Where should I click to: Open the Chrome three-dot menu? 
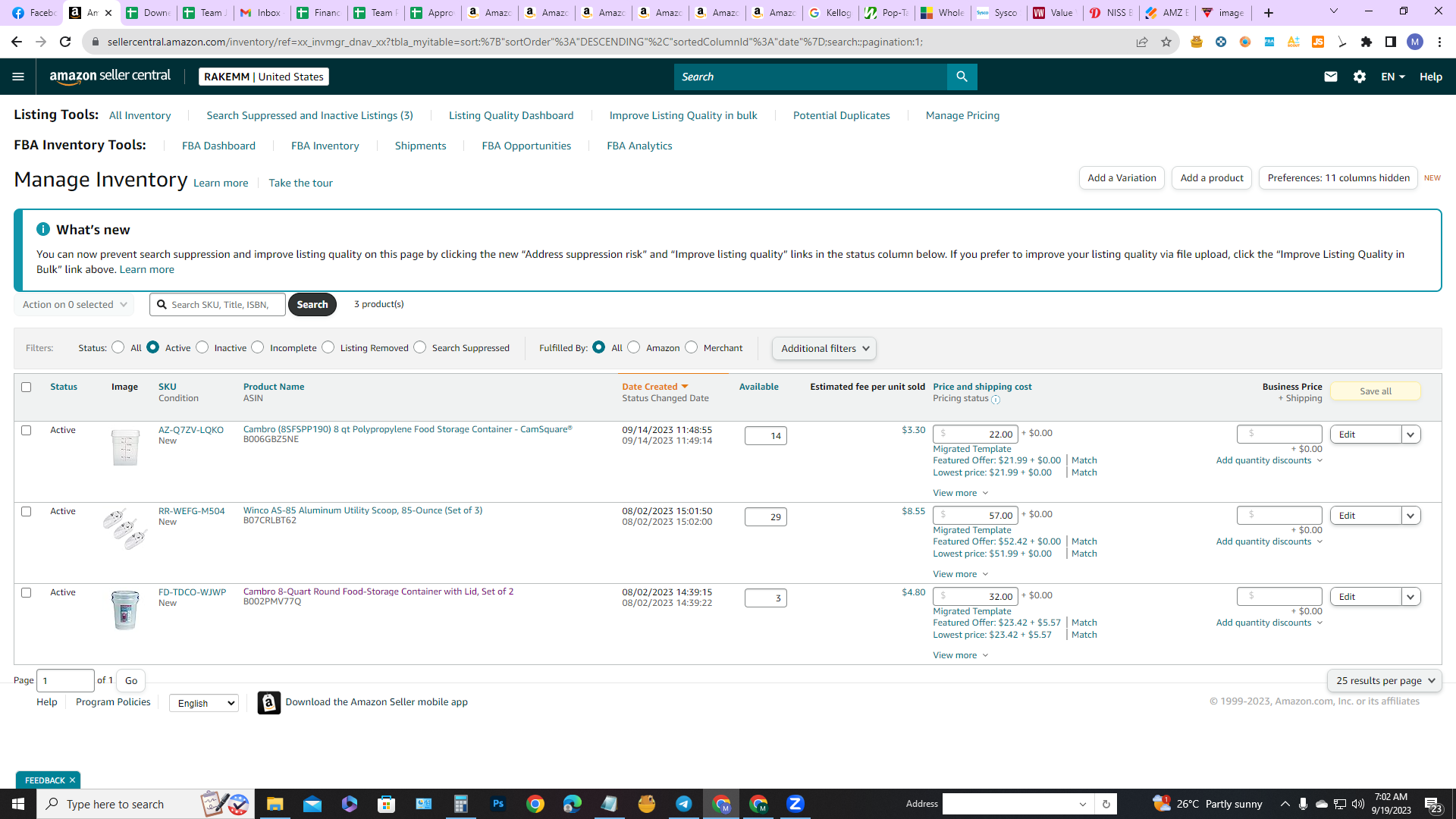pyautogui.click(x=1439, y=42)
